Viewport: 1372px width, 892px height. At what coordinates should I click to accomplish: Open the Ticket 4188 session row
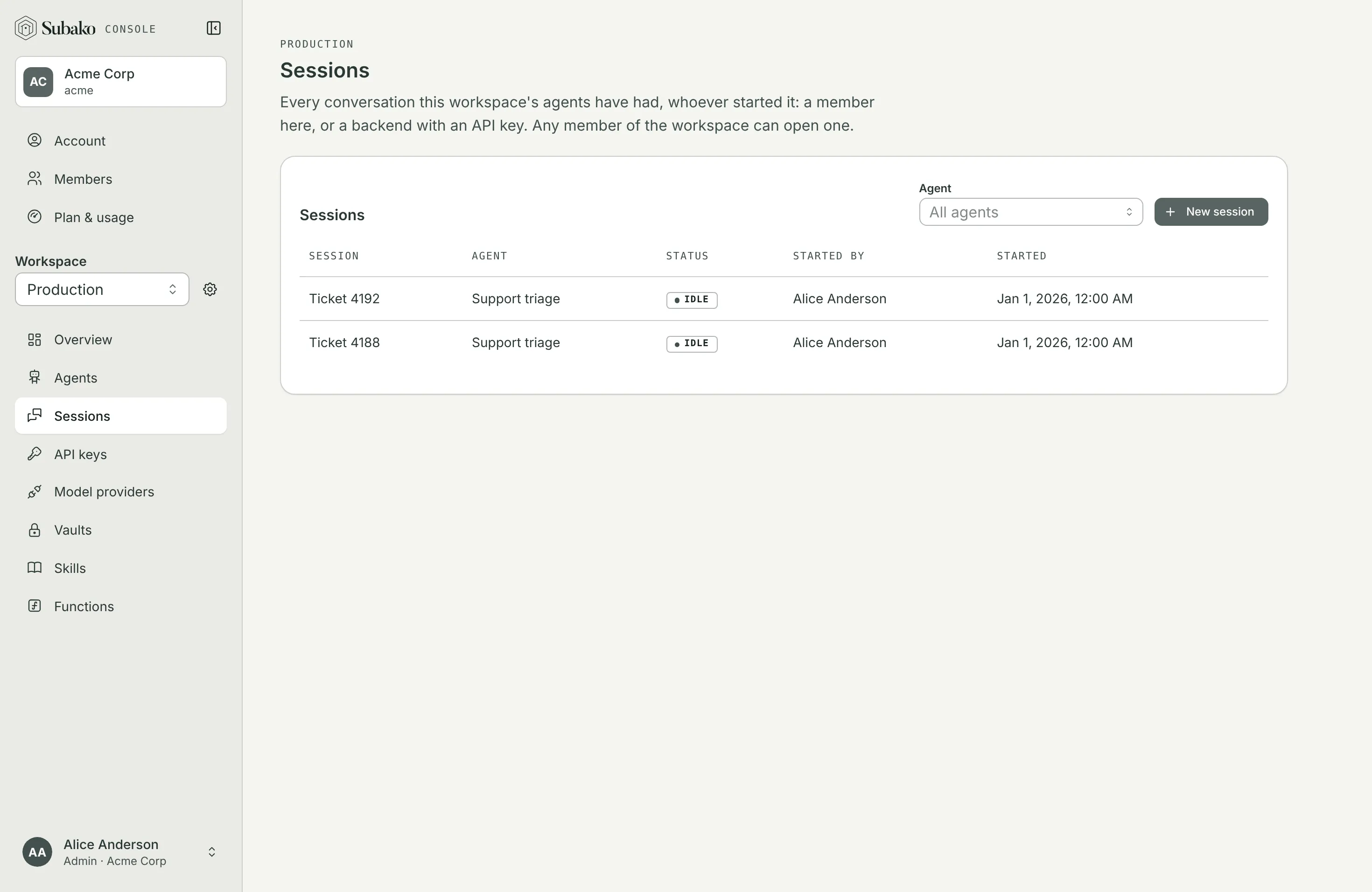tap(784, 343)
